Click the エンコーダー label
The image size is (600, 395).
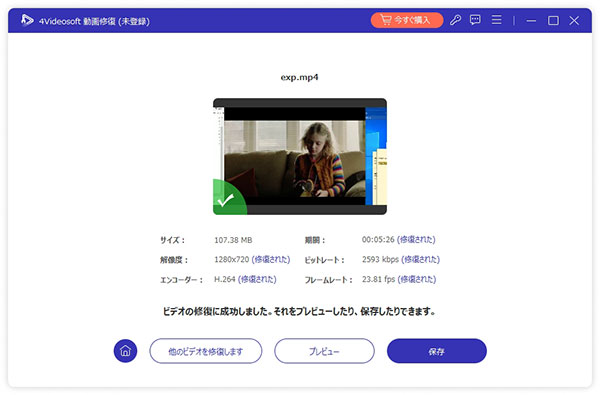pos(181,280)
